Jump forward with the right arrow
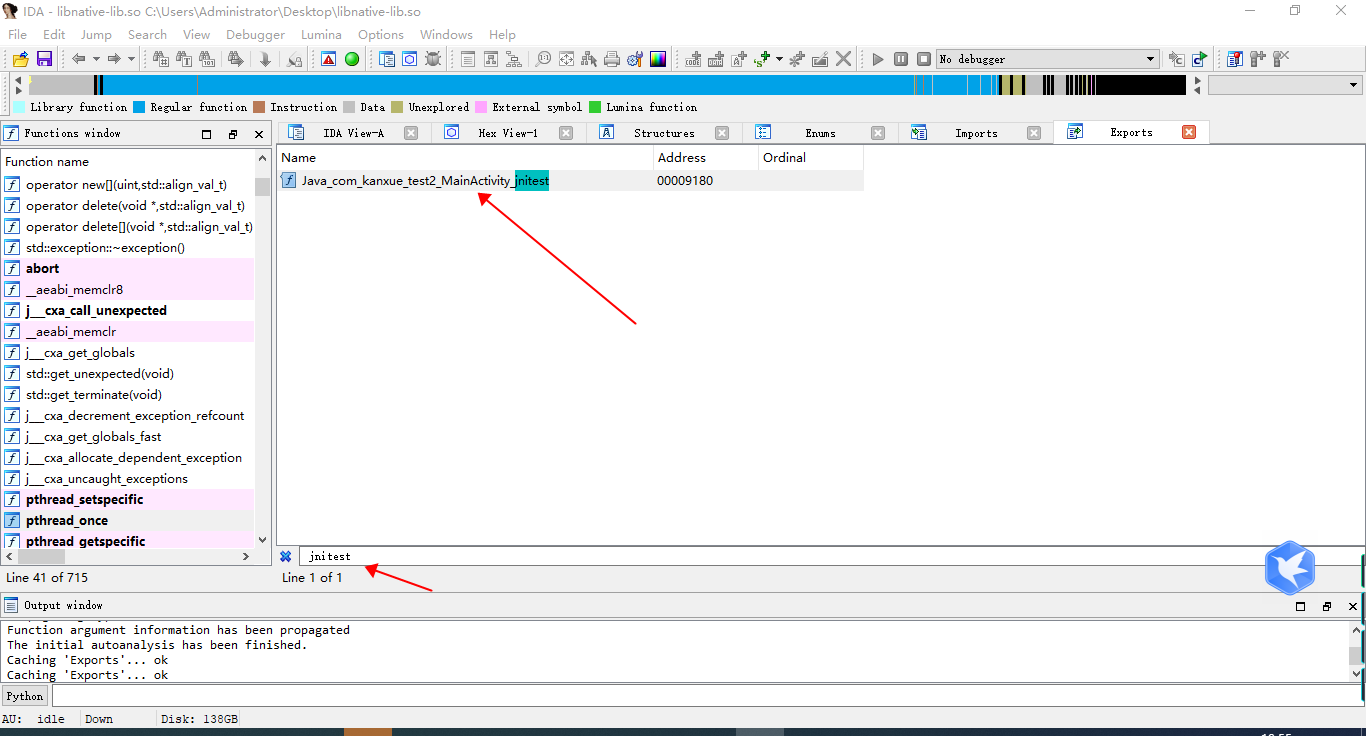 tap(114, 59)
